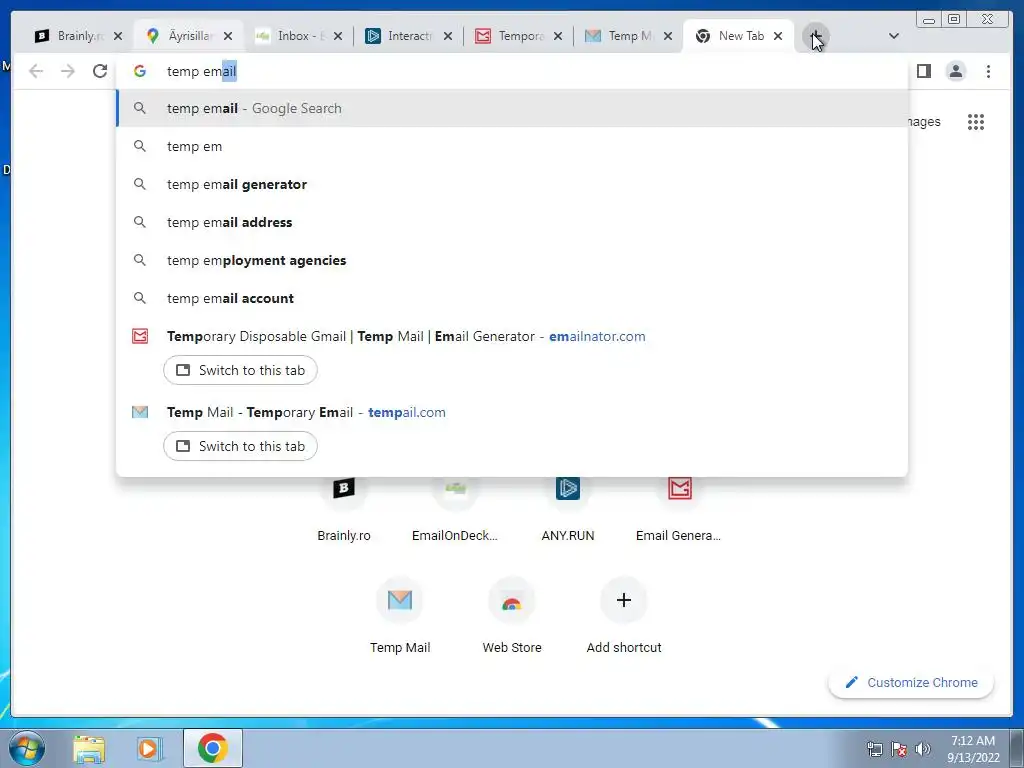This screenshot has height=768, width=1024.
Task: Select 'temp email account' suggestion
Action: pyautogui.click(x=512, y=298)
